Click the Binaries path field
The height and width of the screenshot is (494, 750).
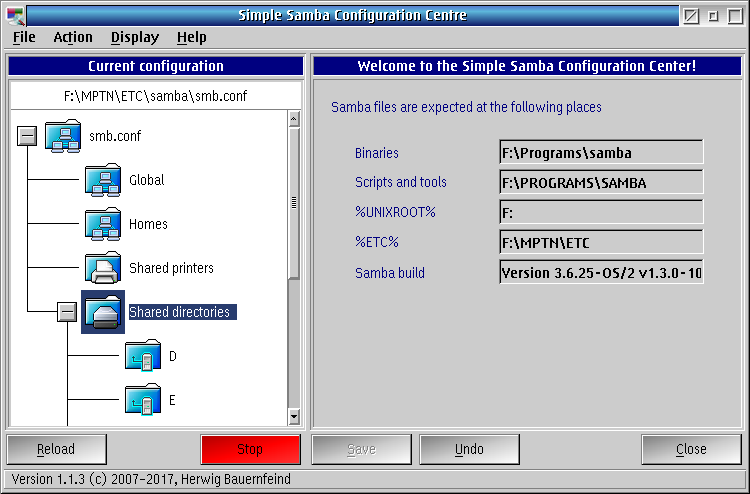coord(601,153)
